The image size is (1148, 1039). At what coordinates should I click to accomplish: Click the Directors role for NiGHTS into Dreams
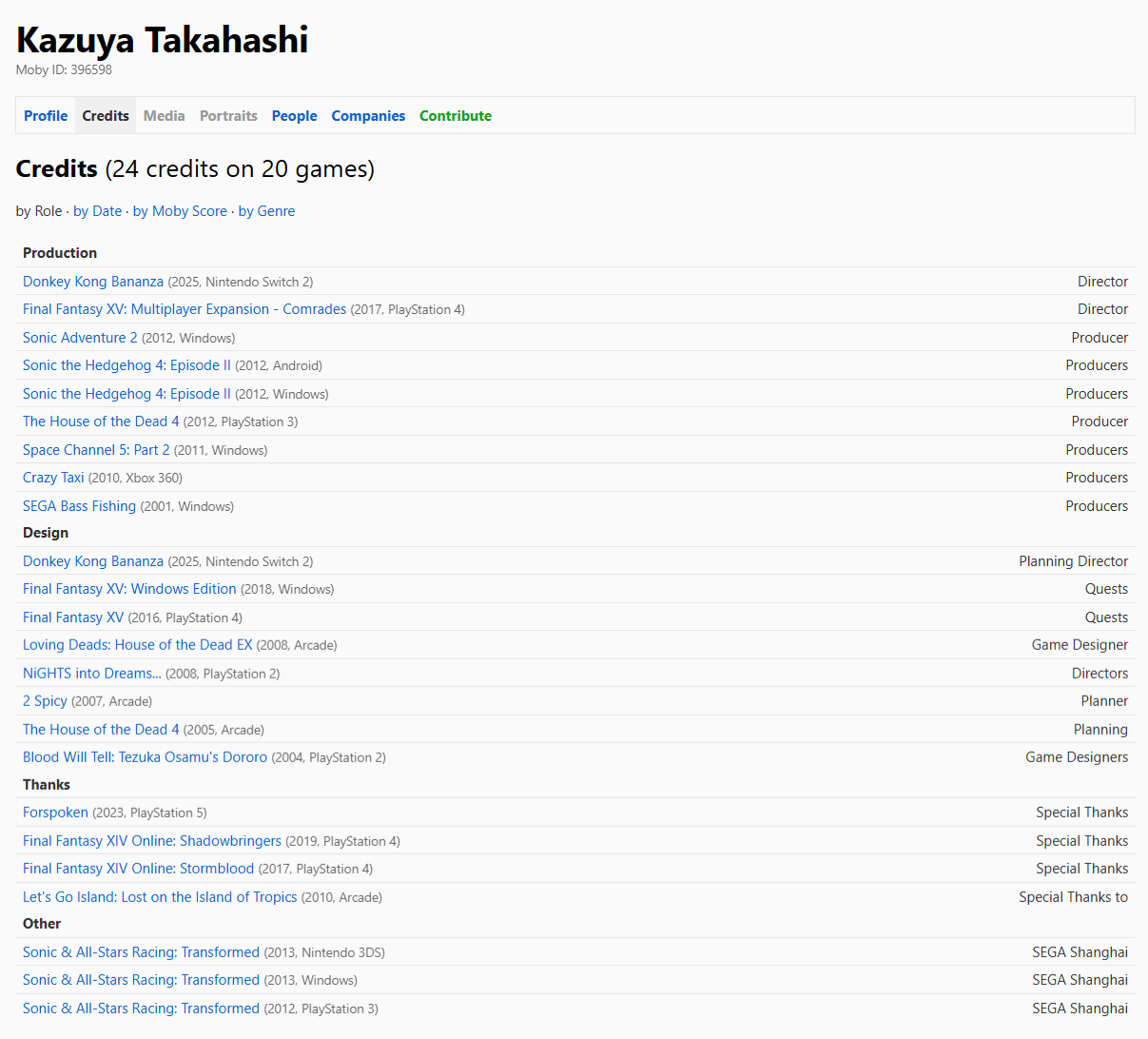pos(1099,674)
